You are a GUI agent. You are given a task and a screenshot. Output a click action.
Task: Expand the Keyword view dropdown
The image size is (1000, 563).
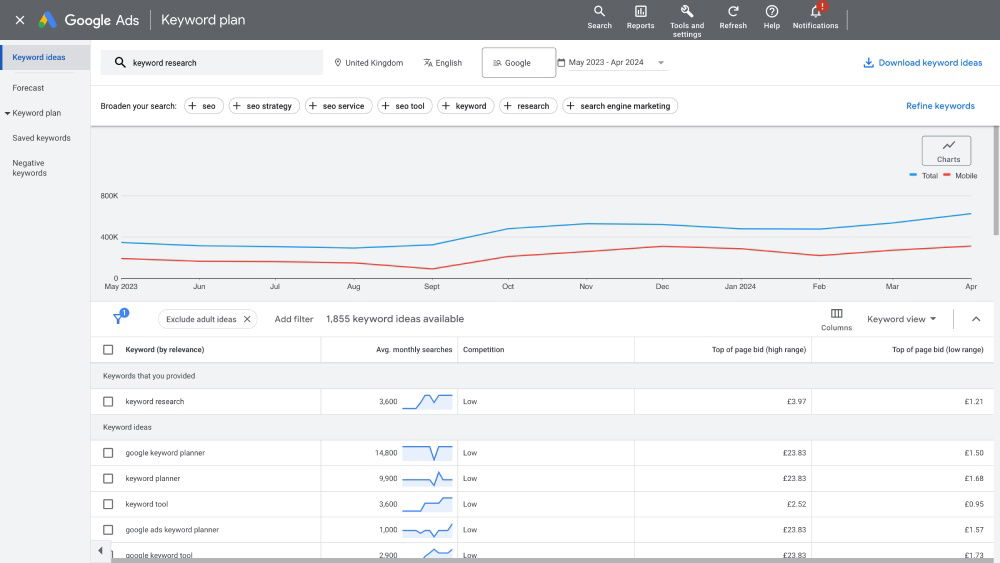pos(901,319)
